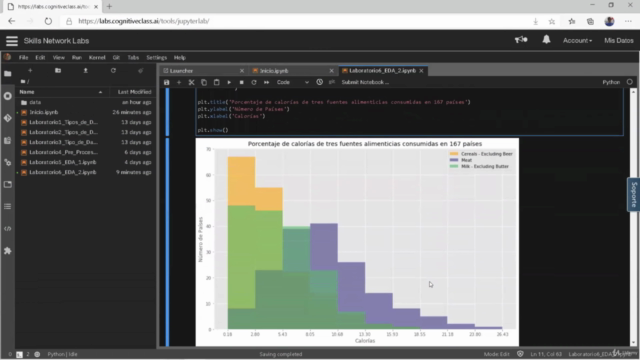
Task: Click the kernel status circle indicator
Action: pos(630,82)
